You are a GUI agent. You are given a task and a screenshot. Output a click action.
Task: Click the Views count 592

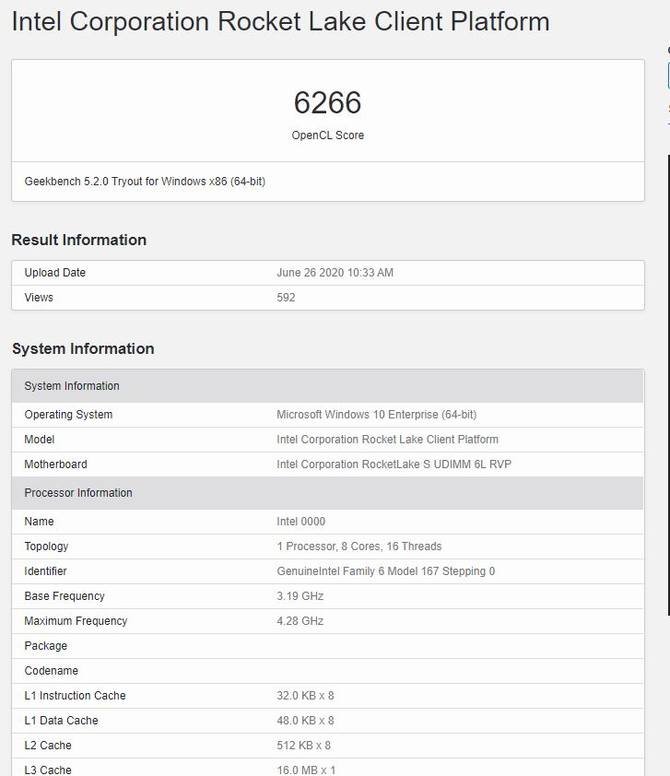(x=286, y=298)
